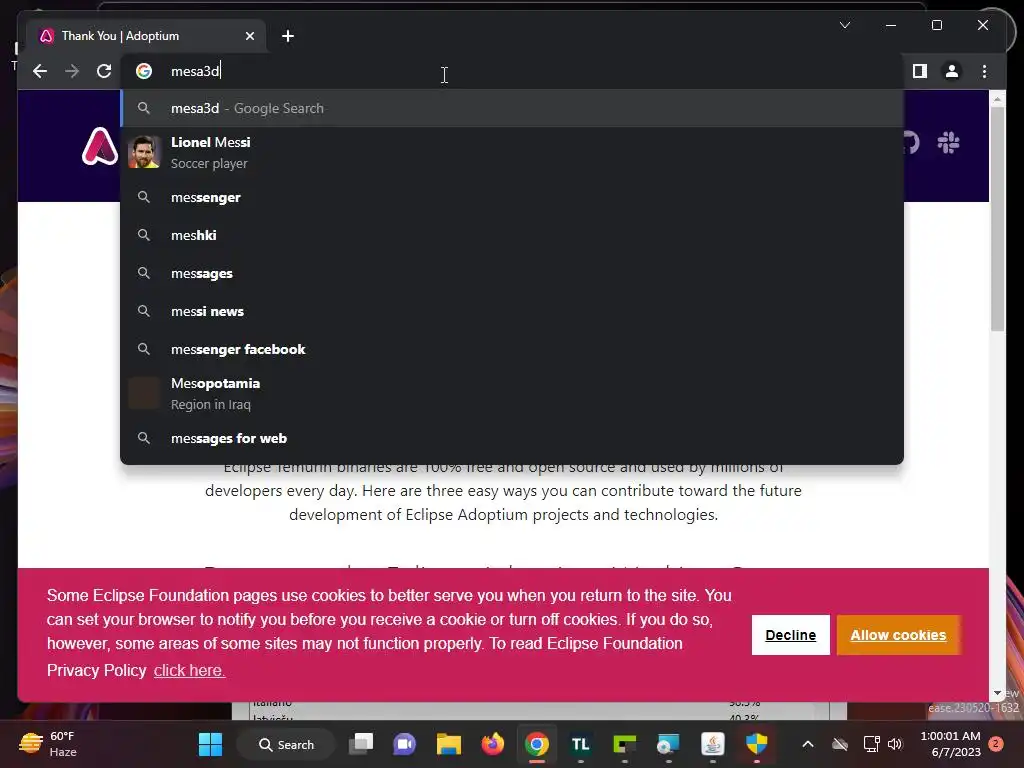
Task: Click the browser forward arrow
Action: pyautogui.click(x=72, y=71)
